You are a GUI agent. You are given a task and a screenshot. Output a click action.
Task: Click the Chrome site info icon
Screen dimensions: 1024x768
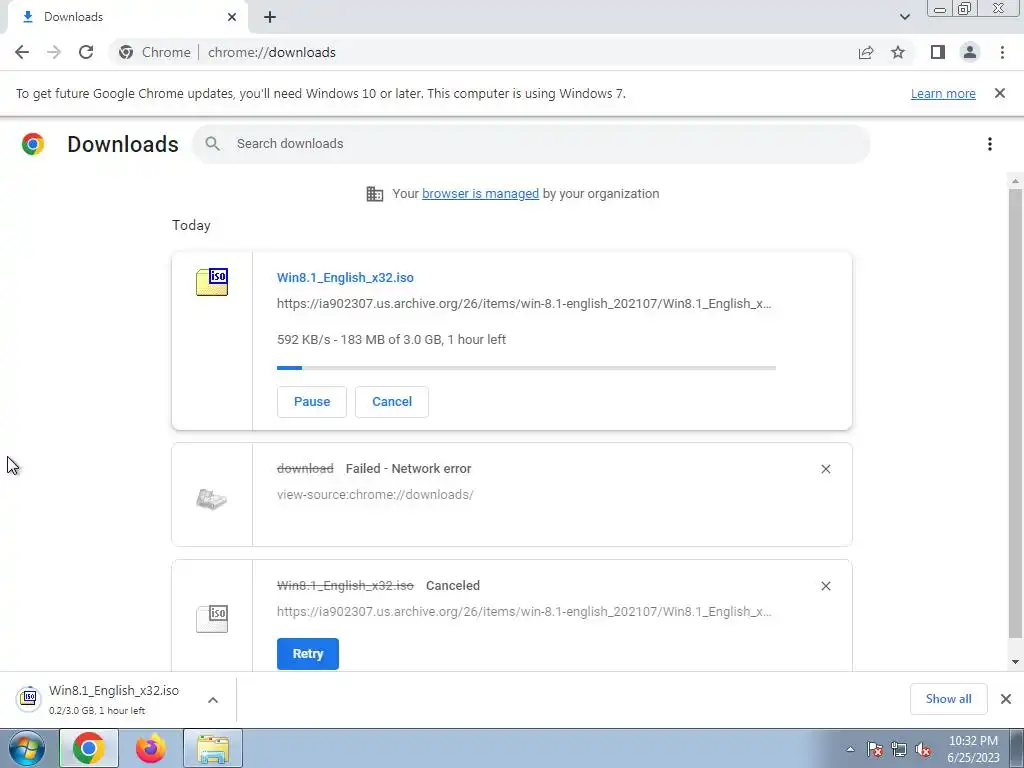126,52
